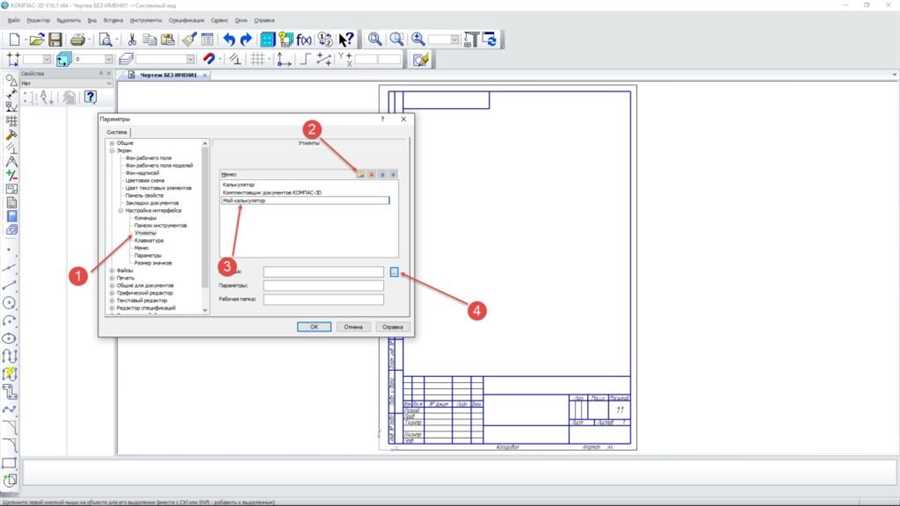
Task: Move utility item up with arrow icon
Action: coord(383,174)
